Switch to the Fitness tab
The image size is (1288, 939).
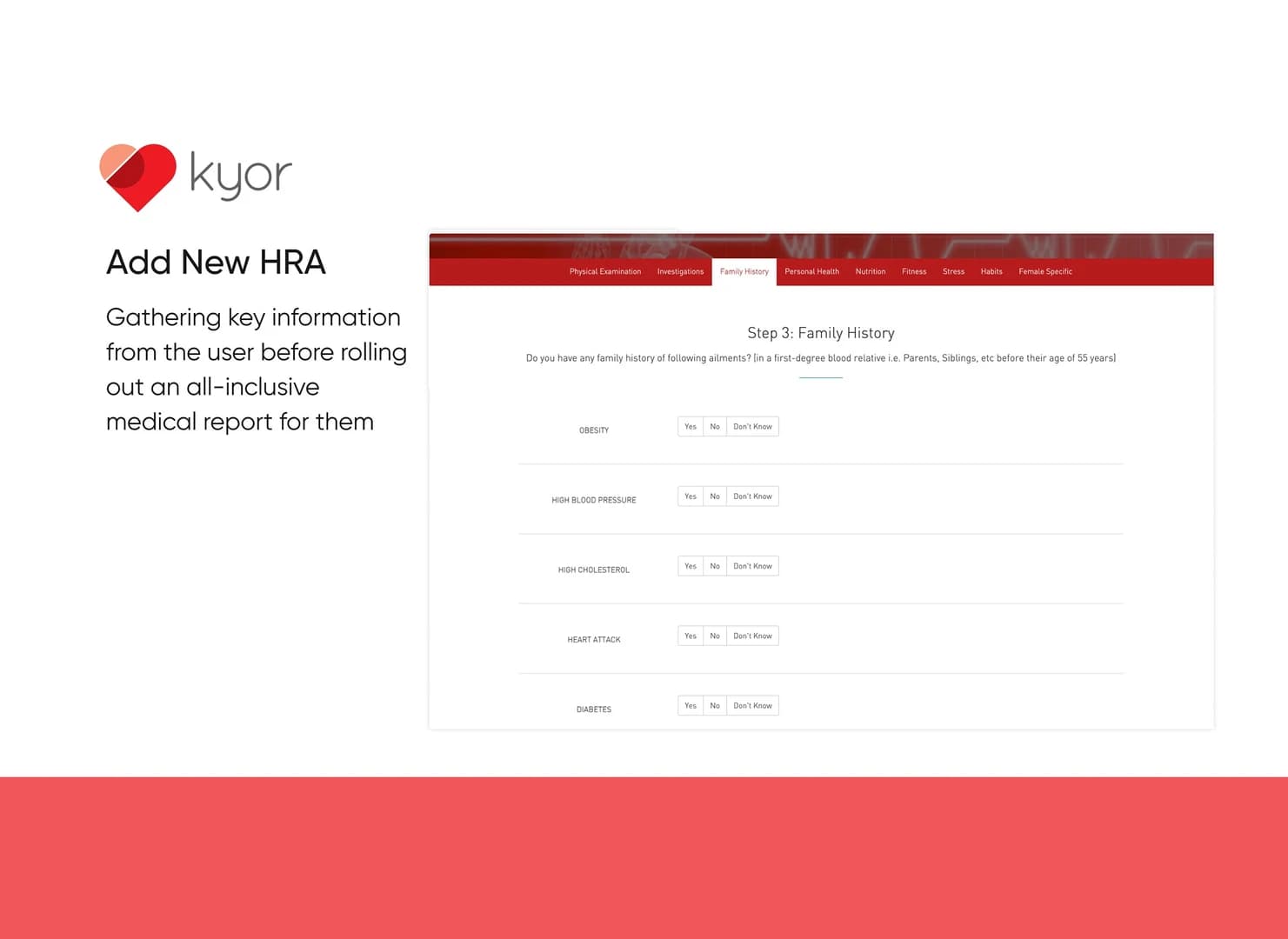point(914,272)
